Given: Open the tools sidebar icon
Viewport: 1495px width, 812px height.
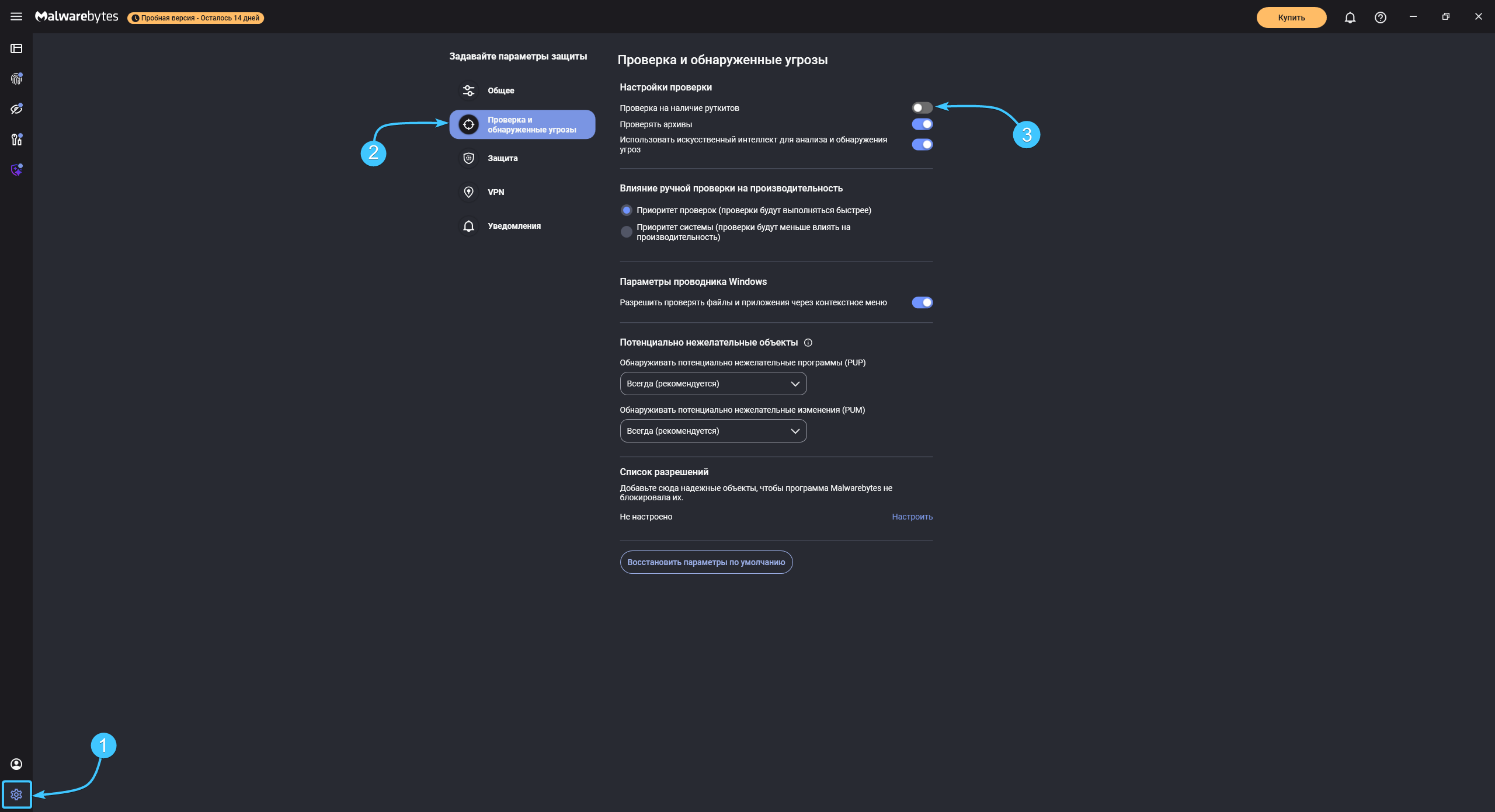Looking at the screenshot, I should 16,140.
